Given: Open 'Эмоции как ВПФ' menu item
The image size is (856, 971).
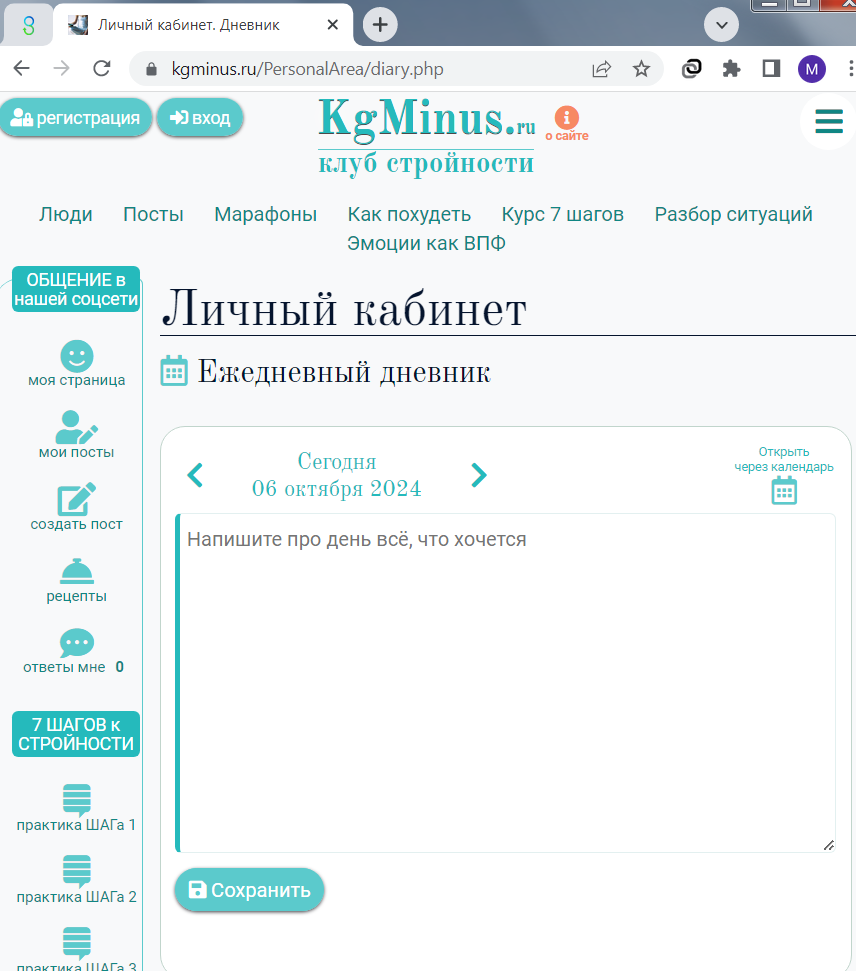Looking at the screenshot, I should 426,243.
